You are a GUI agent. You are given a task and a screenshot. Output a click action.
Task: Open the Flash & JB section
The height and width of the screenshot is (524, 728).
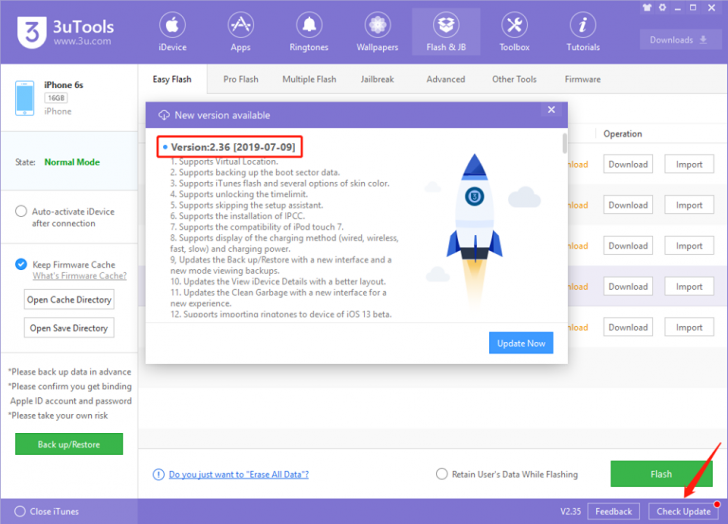tap(446, 32)
